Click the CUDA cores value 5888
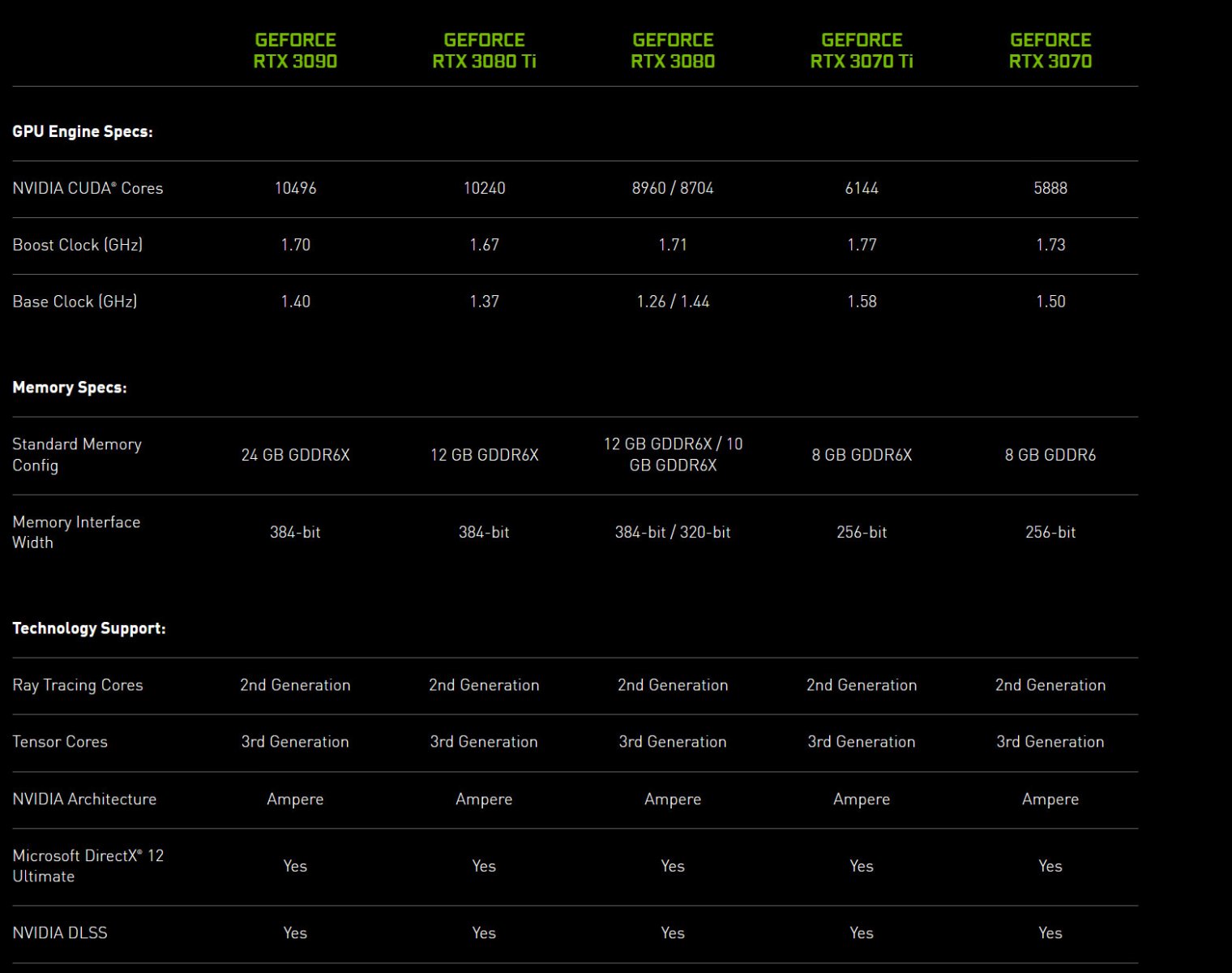This screenshot has height=973, width=1232. (1050, 188)
